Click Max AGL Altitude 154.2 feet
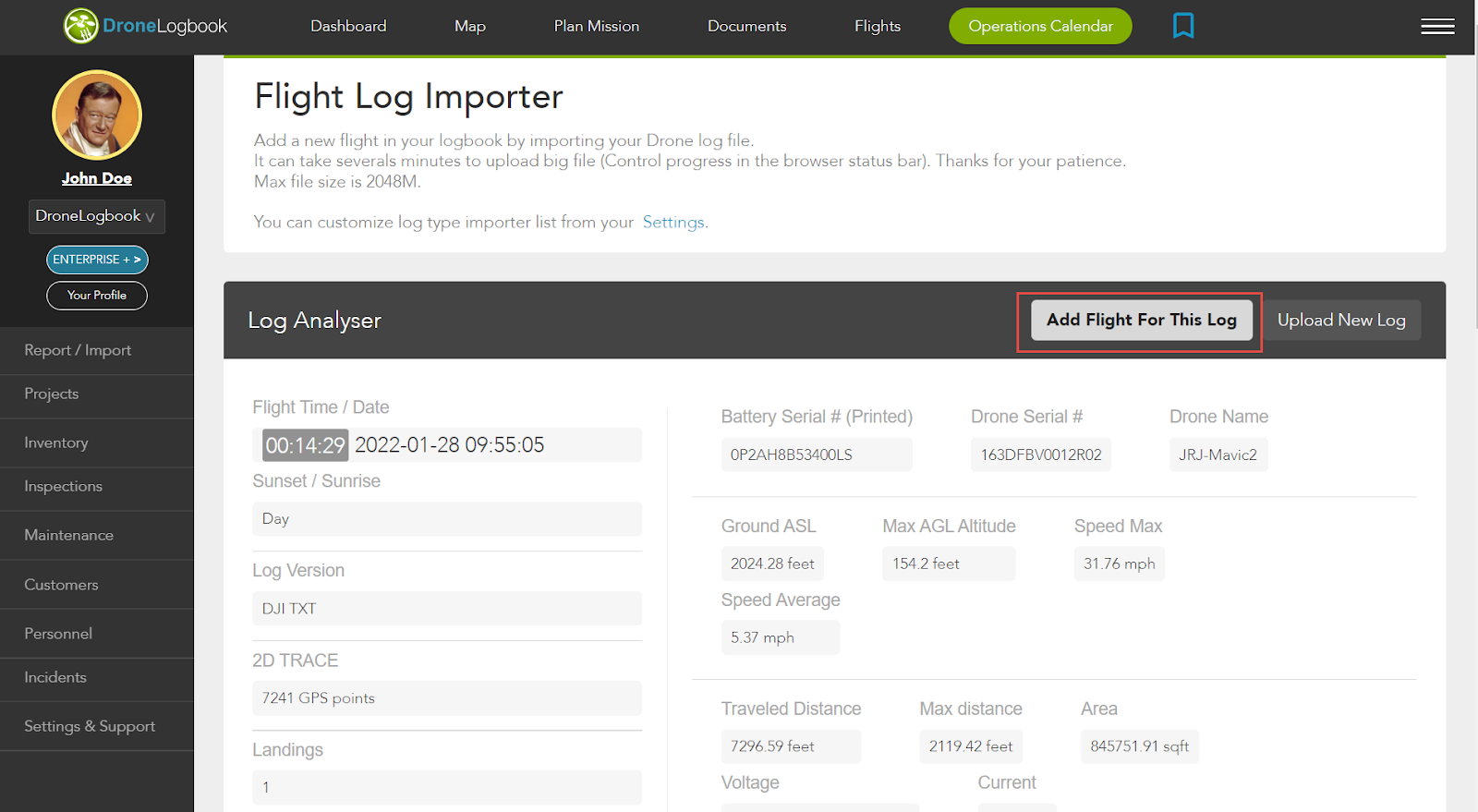This screenshot has width=1478, height=812. point(949,564)
